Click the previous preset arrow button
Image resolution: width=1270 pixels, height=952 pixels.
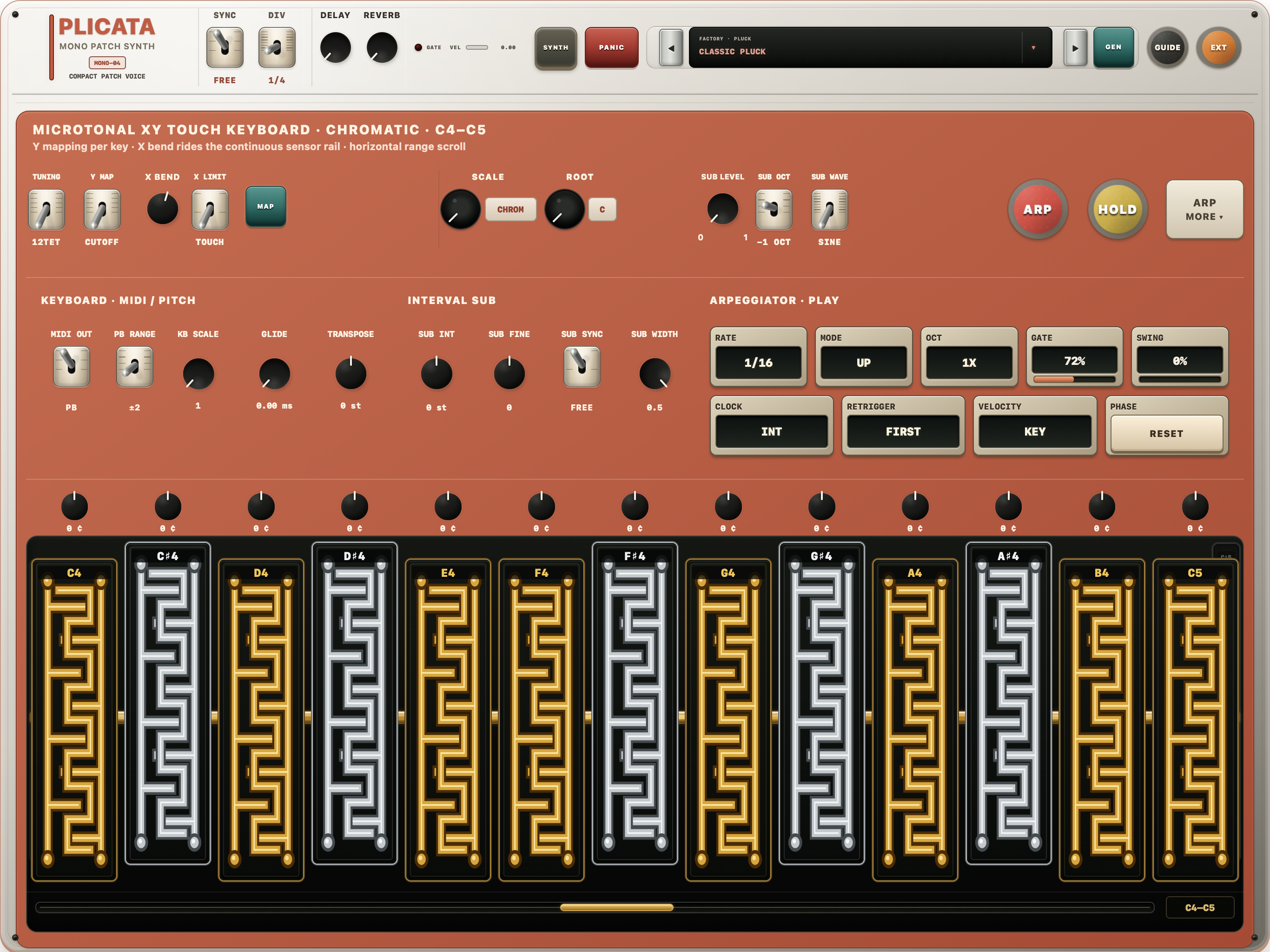point(671,48)
